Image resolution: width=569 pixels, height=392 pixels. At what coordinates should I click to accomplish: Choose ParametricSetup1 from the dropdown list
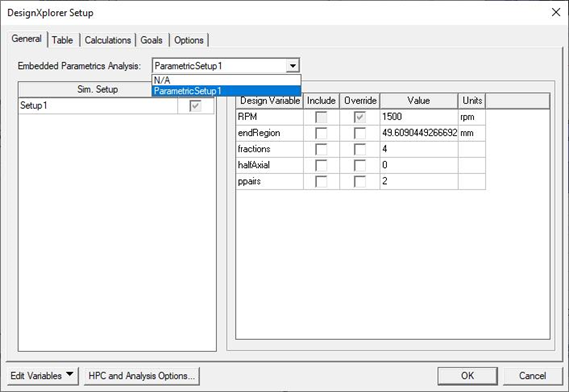tap(226, 91)
